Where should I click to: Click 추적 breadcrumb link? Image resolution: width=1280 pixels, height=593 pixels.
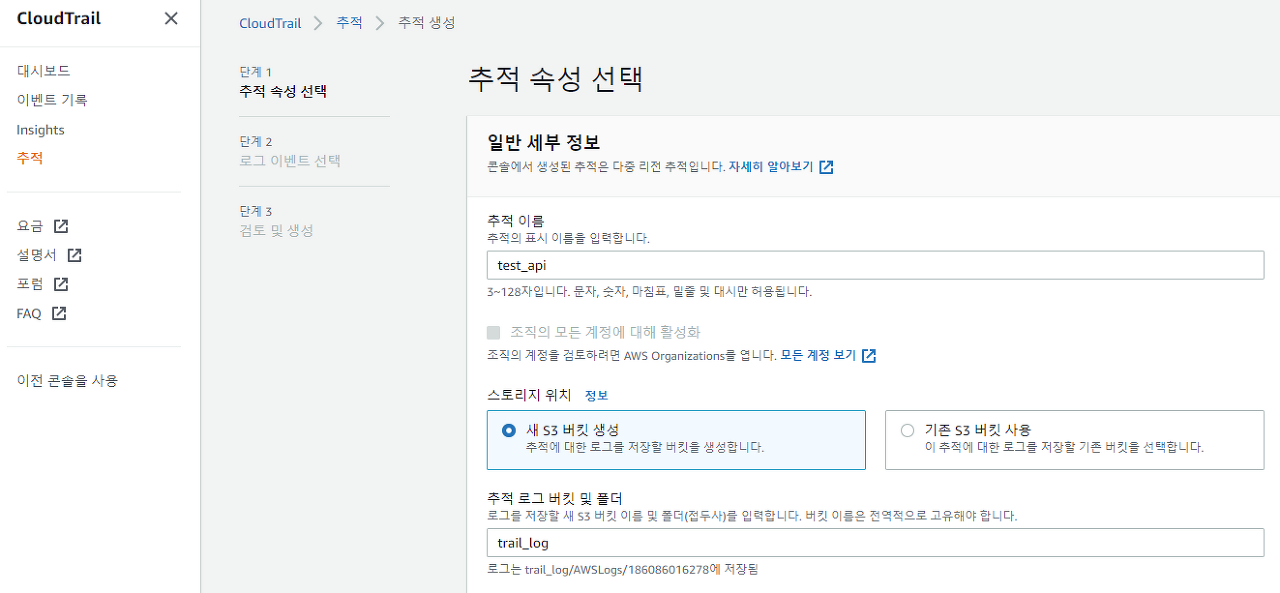pyautogui.click(x=350, y=22)
